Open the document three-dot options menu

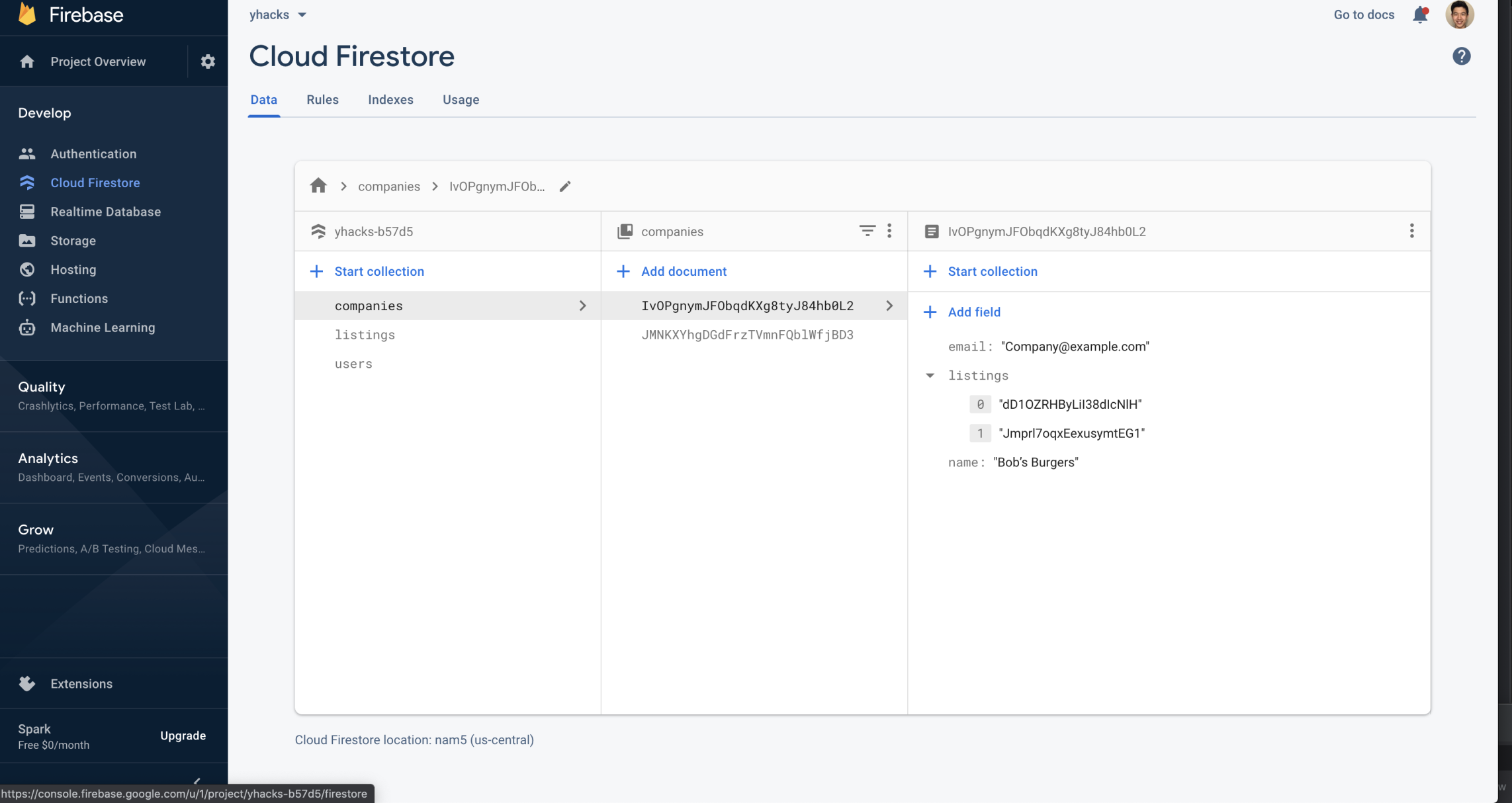(1411, 231)
